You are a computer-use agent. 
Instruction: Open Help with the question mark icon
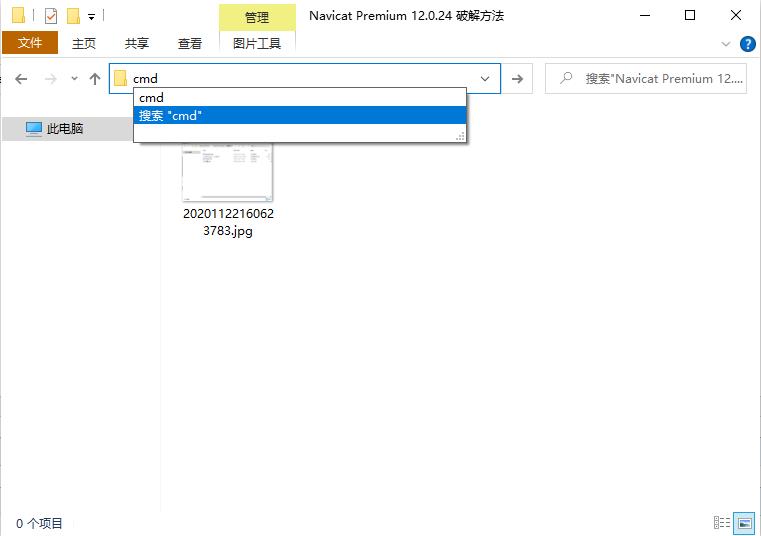[x=747, y=44]
